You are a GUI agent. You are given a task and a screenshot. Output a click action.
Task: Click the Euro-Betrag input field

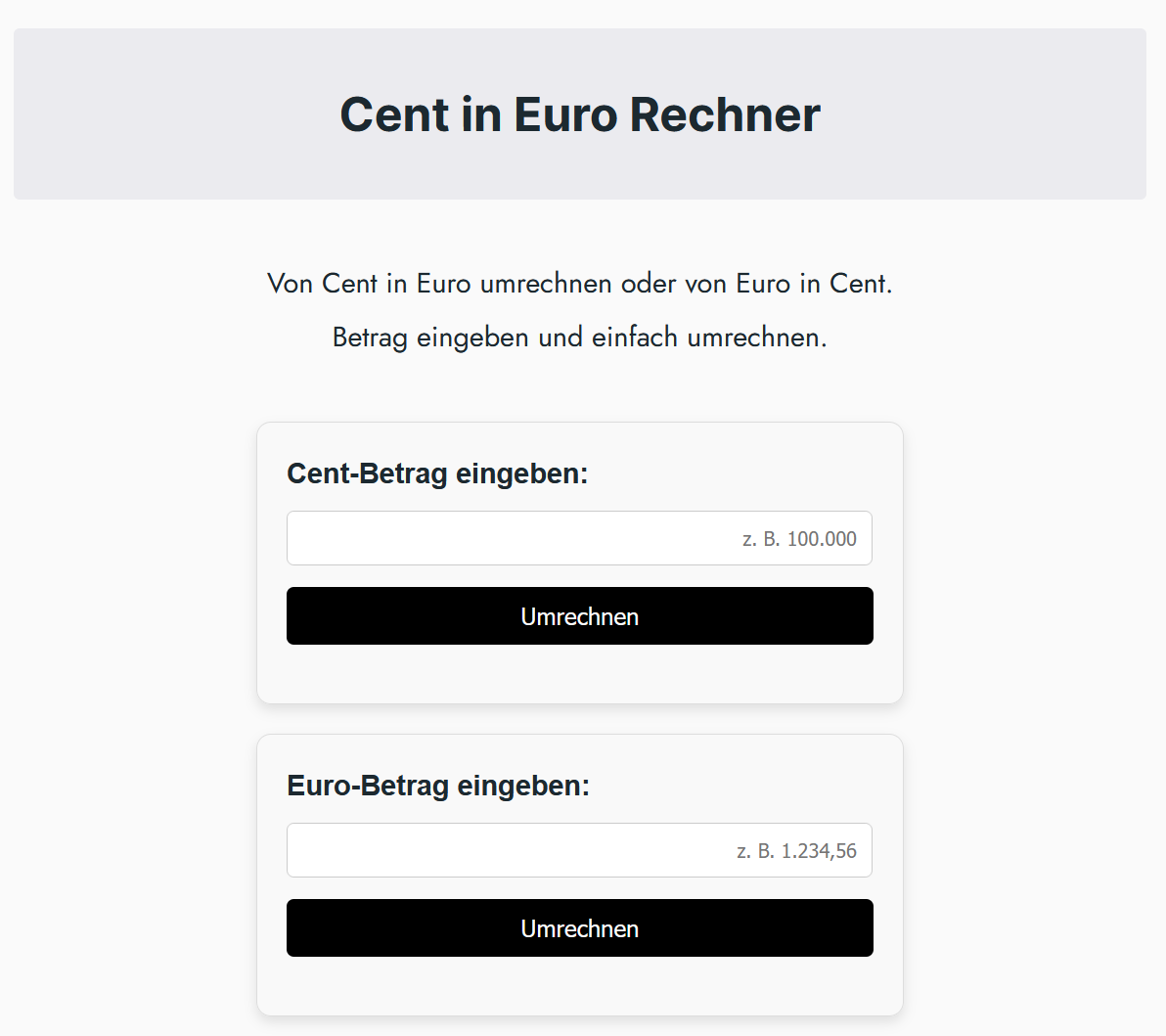(x=579, y=849)
